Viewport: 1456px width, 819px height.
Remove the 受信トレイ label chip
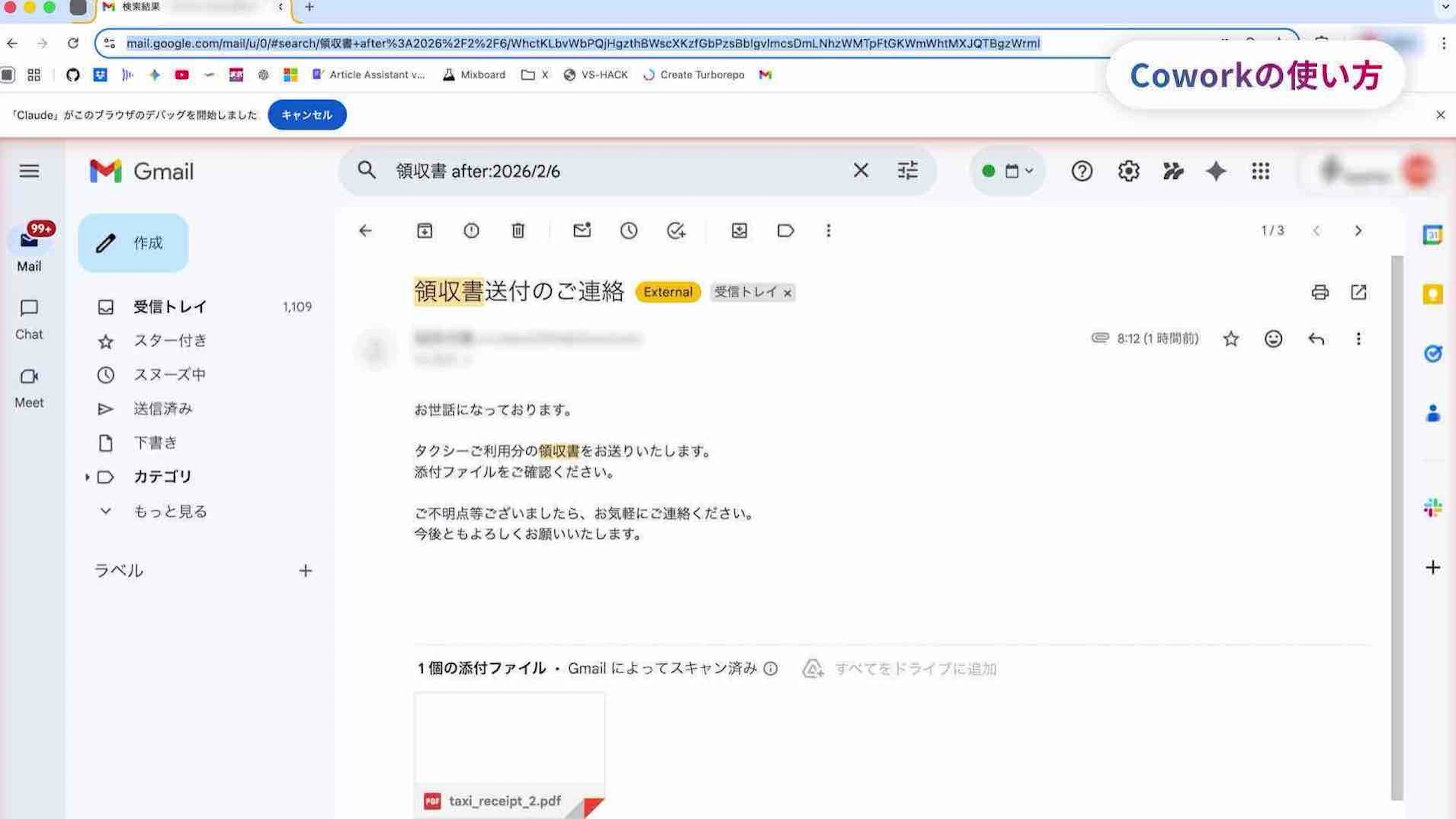point(788,293)
